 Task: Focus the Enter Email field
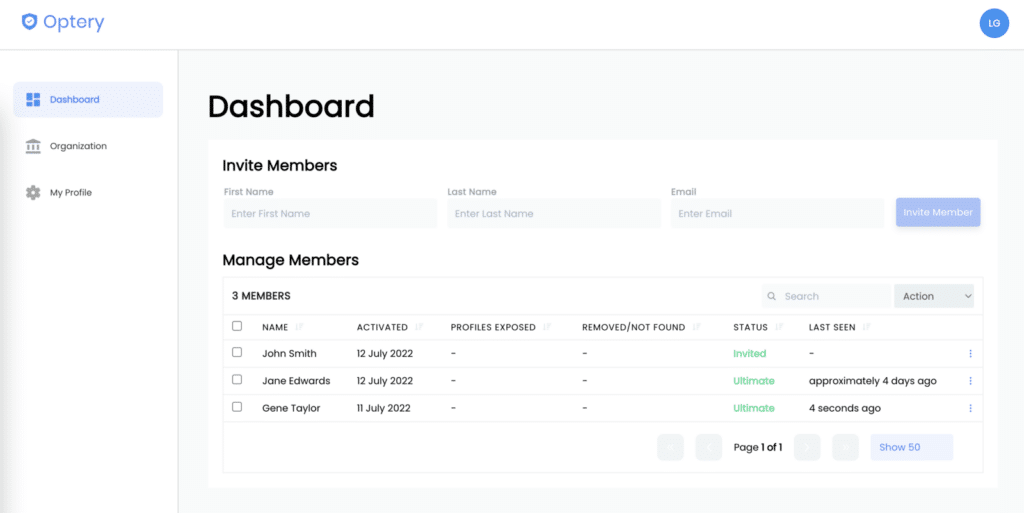pyautogui.click(x=778, y=213)
